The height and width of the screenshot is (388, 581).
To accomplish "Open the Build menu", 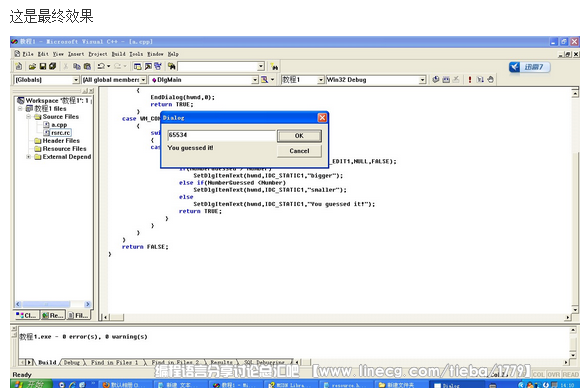I will pyautogui.click(x=119, y=54).
